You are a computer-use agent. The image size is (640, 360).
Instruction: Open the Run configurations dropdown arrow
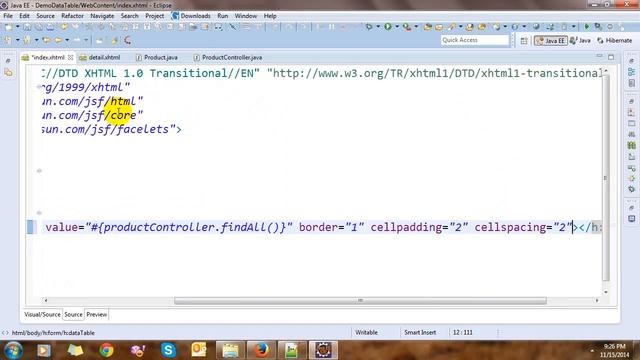click(397, 27)
